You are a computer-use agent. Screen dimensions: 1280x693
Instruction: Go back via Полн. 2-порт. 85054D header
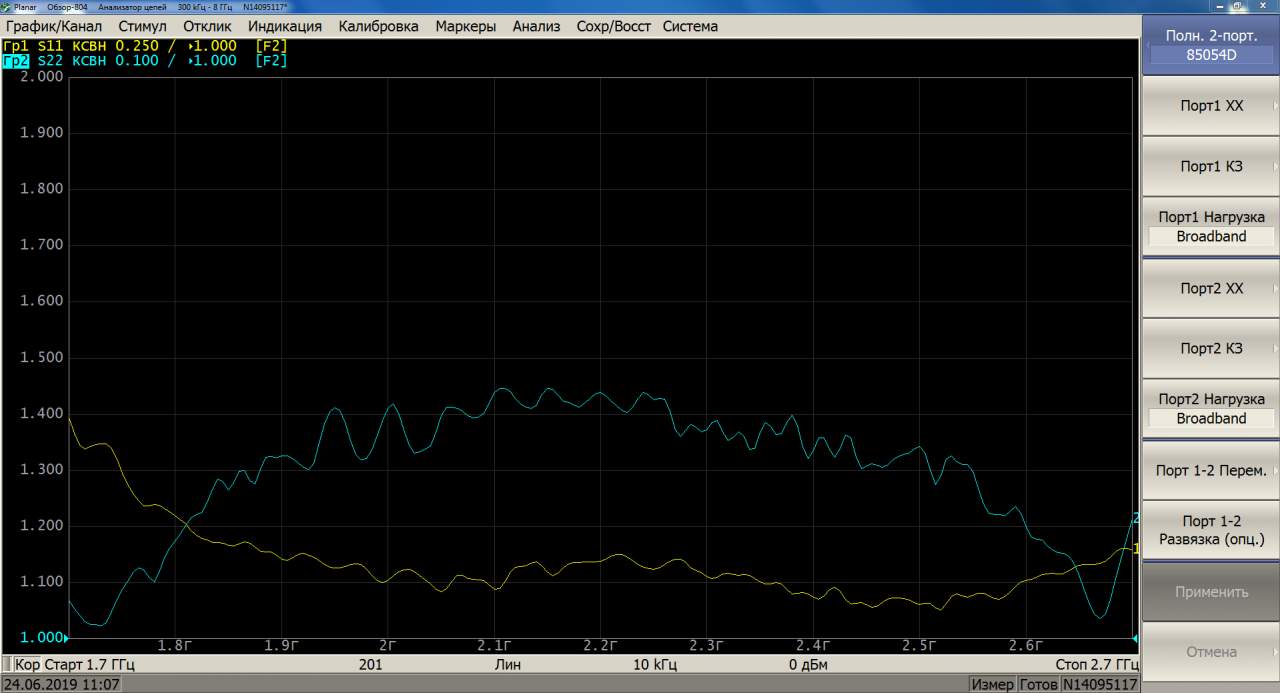click(x=1211, y=45)
